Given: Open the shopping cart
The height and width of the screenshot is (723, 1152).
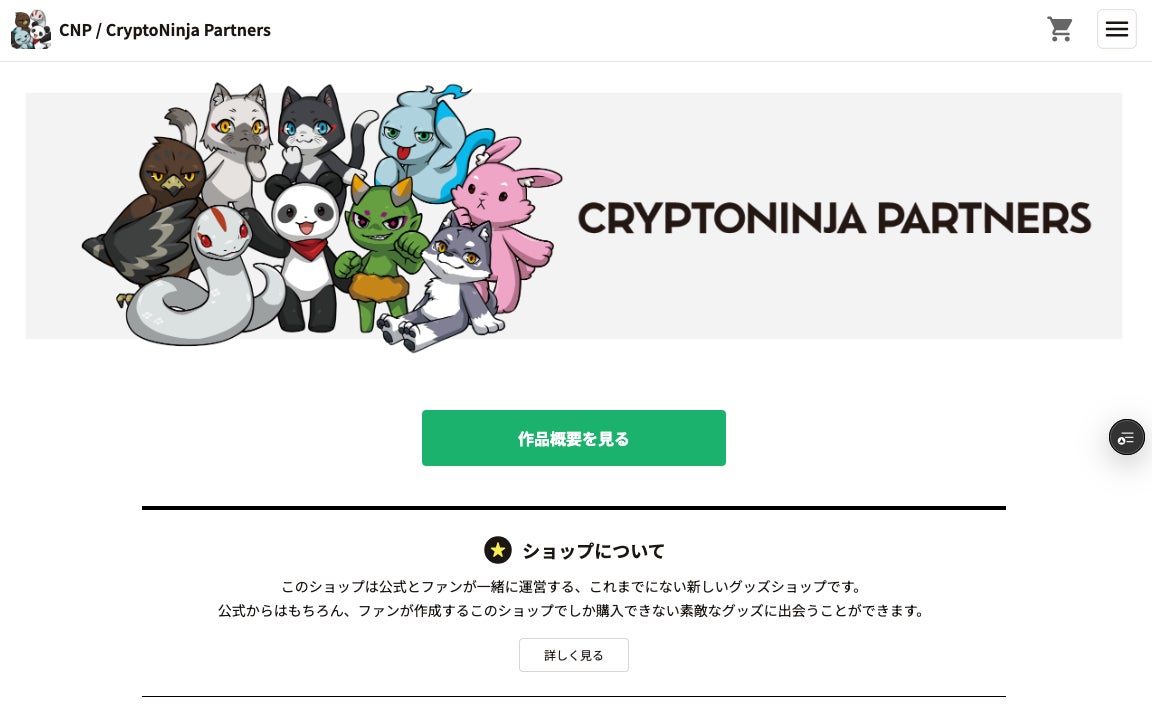Looking at the screenshot, I should point(1060,29).
